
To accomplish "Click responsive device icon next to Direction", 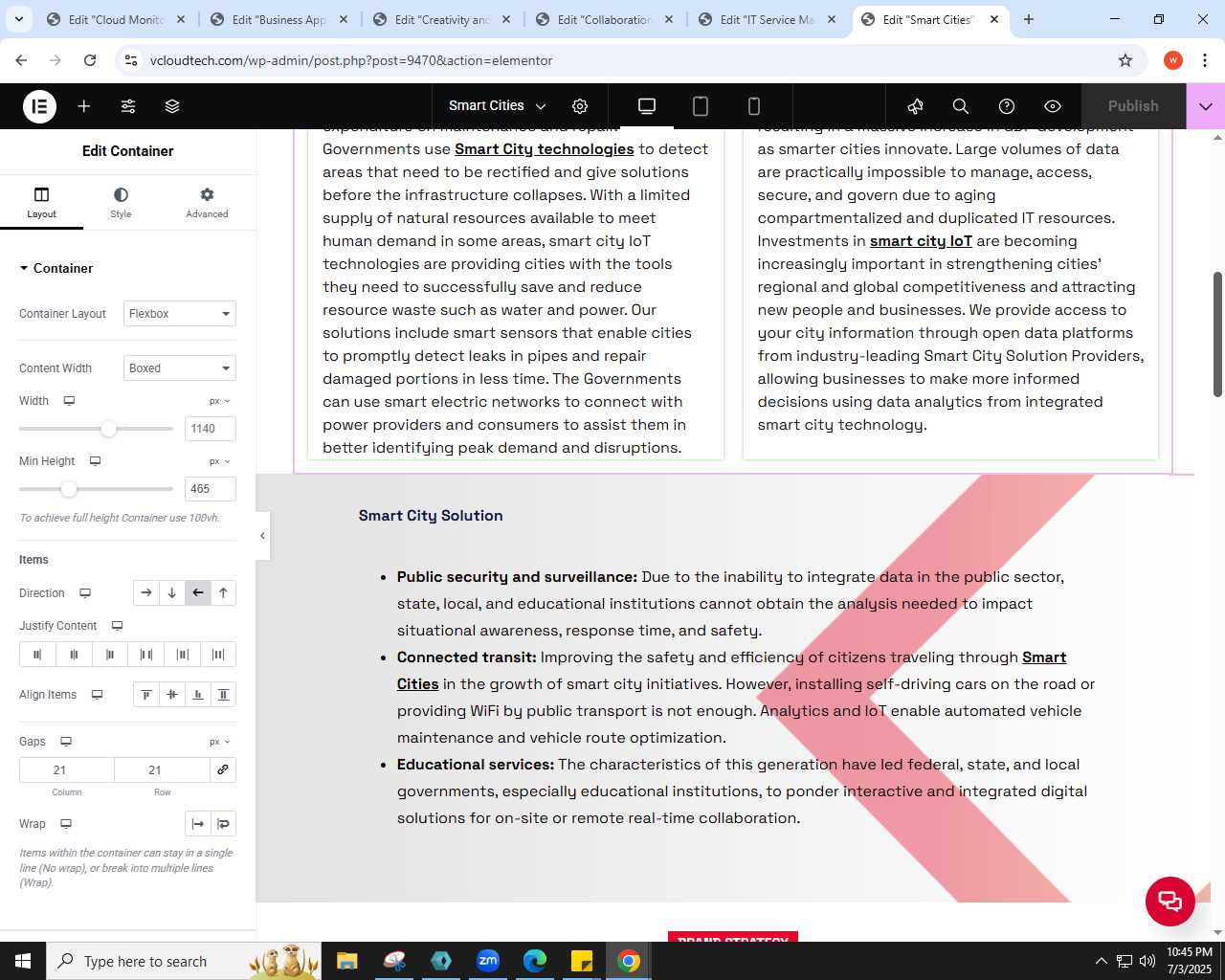I will pyautogui.click(x=85, y=593).
